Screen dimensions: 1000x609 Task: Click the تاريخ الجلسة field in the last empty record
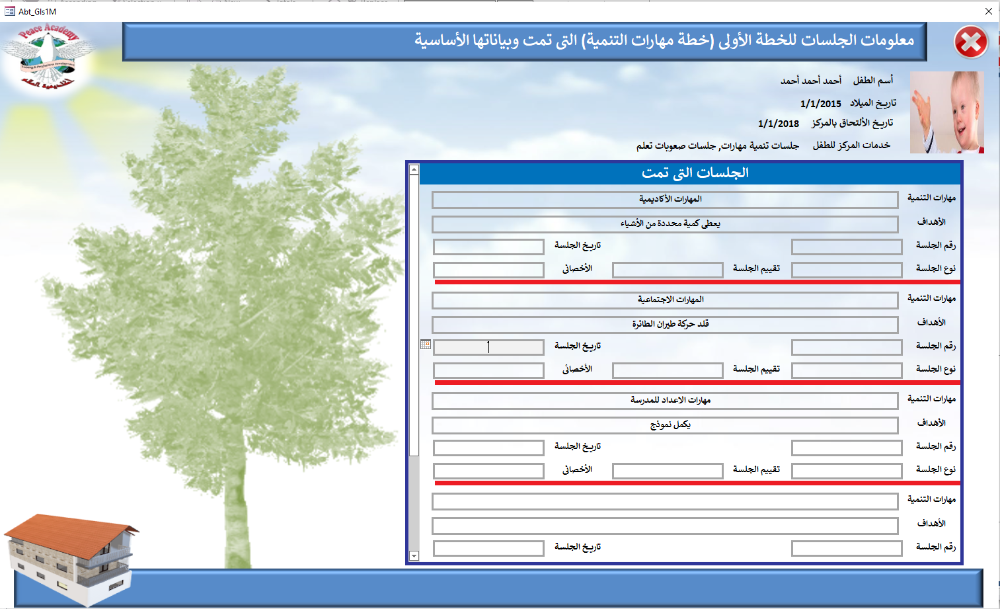pyautogui.click(x=489, y=548)
